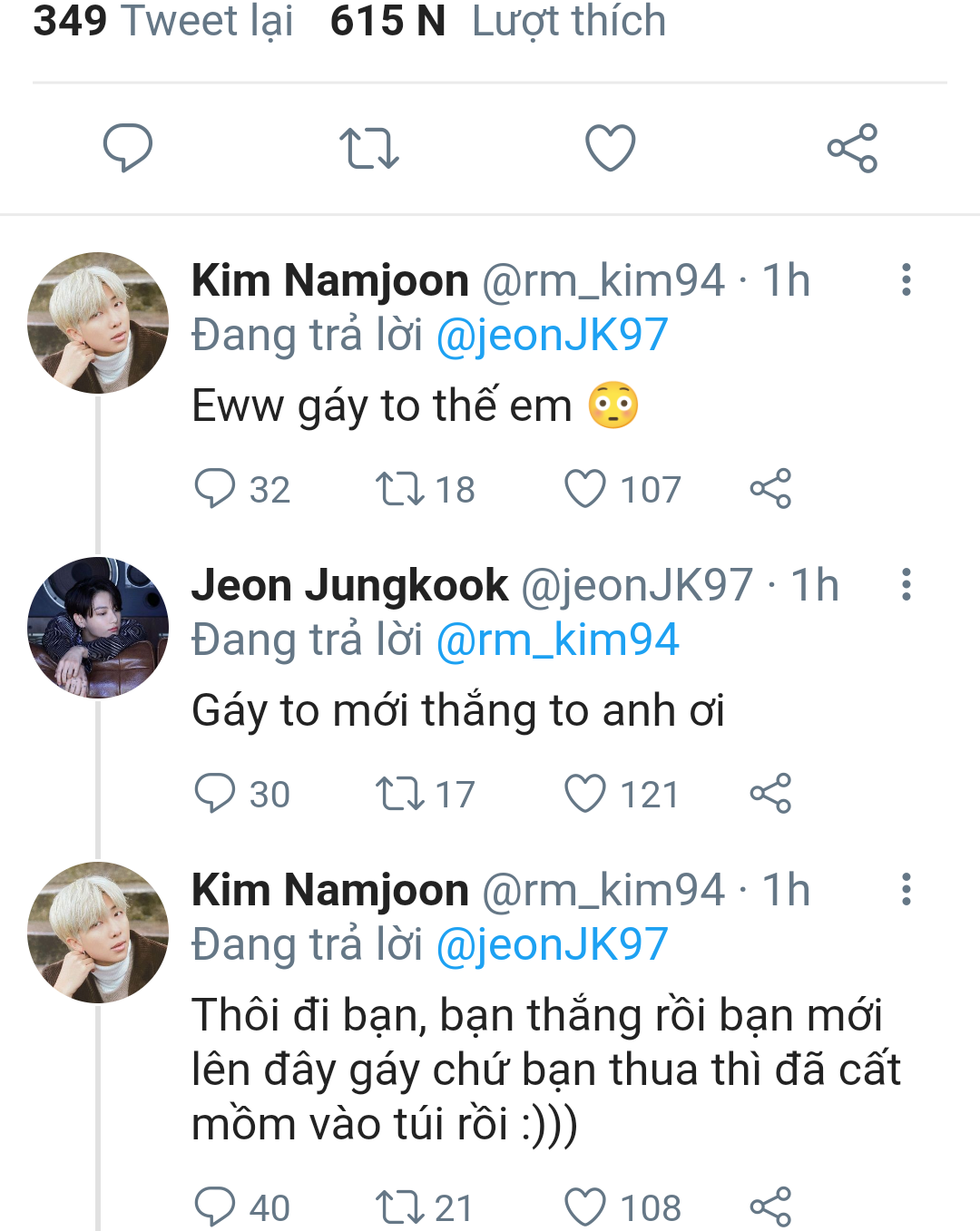This screenshot has height=1231, width=980.
Task: Open more options on Jeon Jungkook's reply
Action: [906, 585]
